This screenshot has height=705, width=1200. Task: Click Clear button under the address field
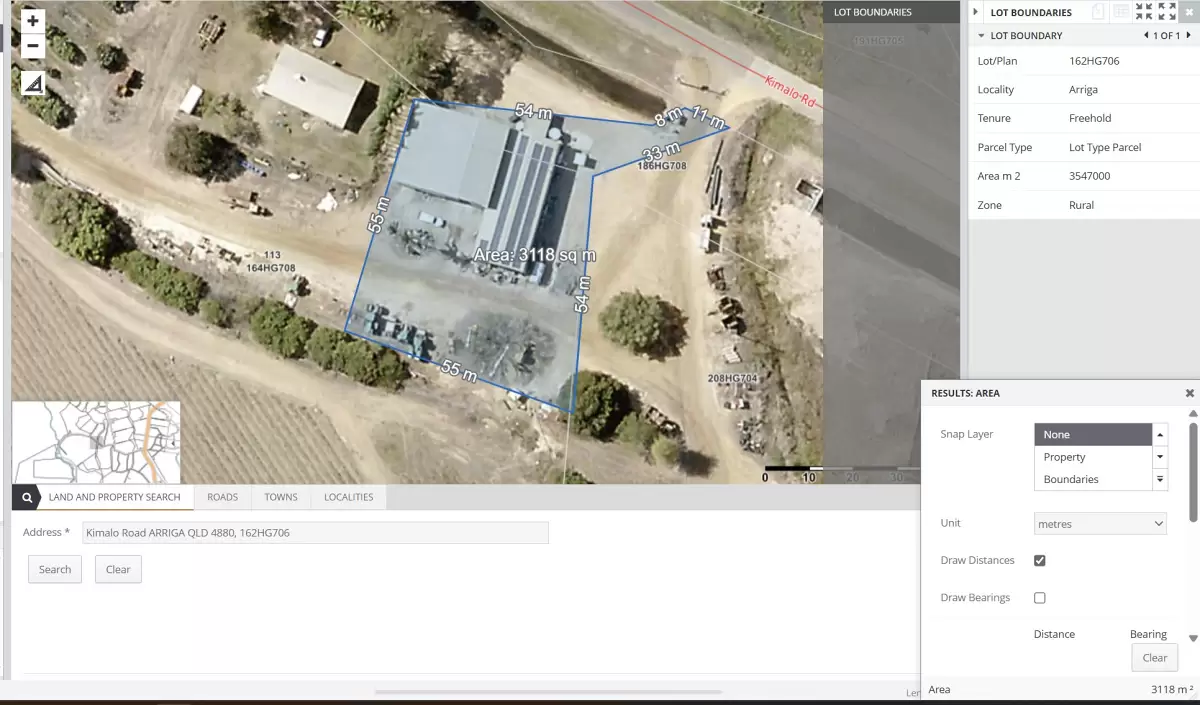(118, 569)
